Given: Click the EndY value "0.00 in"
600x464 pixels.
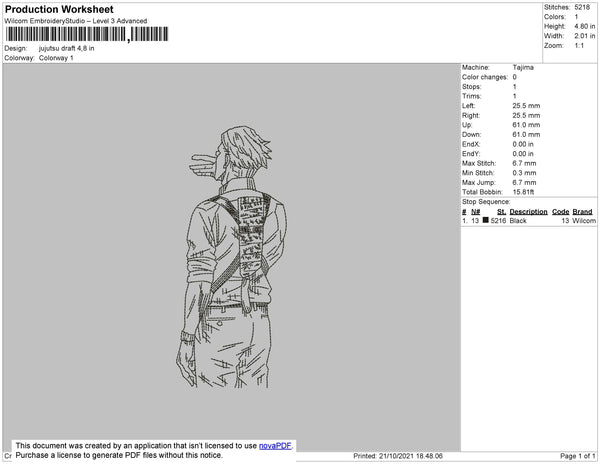Looking at the screenshot, I should click(523, 153).
